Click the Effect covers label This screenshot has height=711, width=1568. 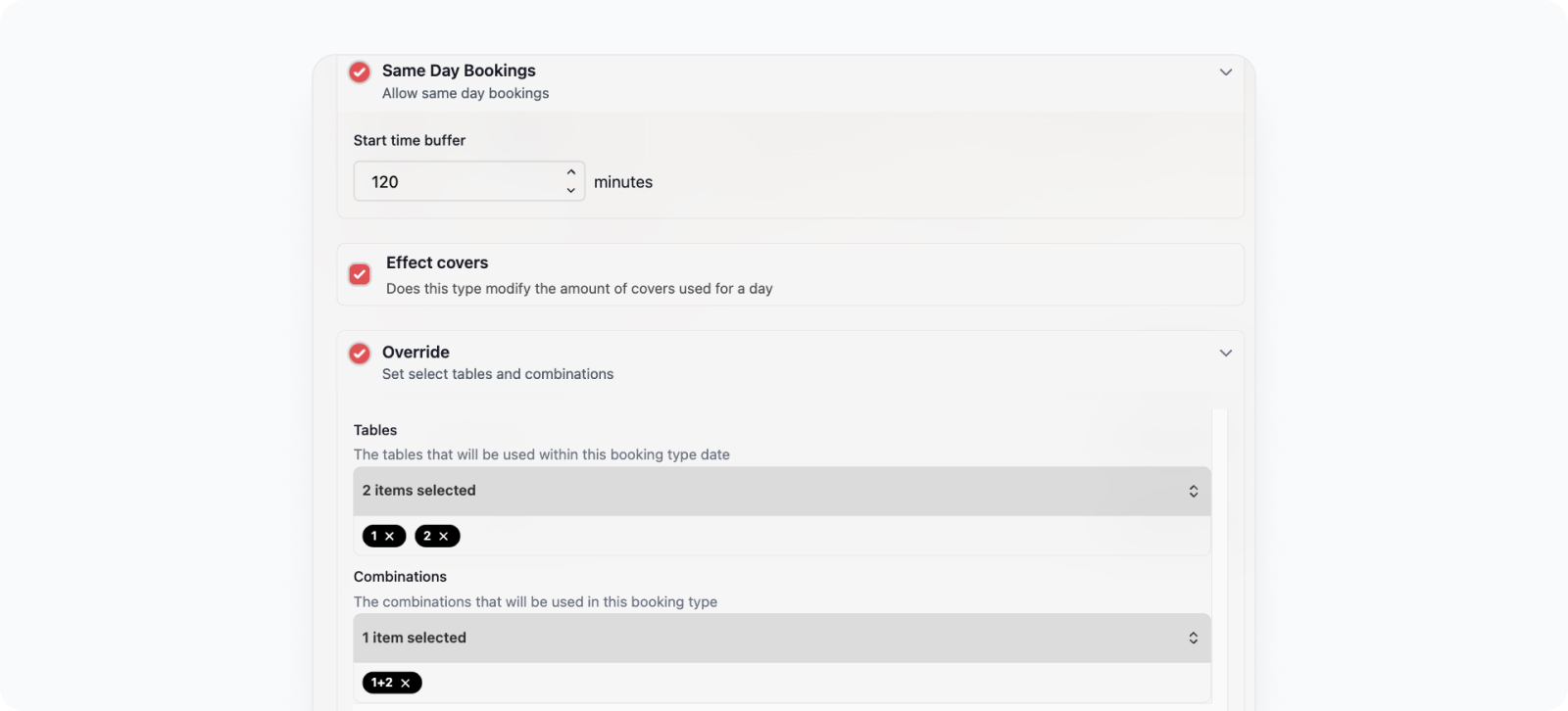pos(437,262)
